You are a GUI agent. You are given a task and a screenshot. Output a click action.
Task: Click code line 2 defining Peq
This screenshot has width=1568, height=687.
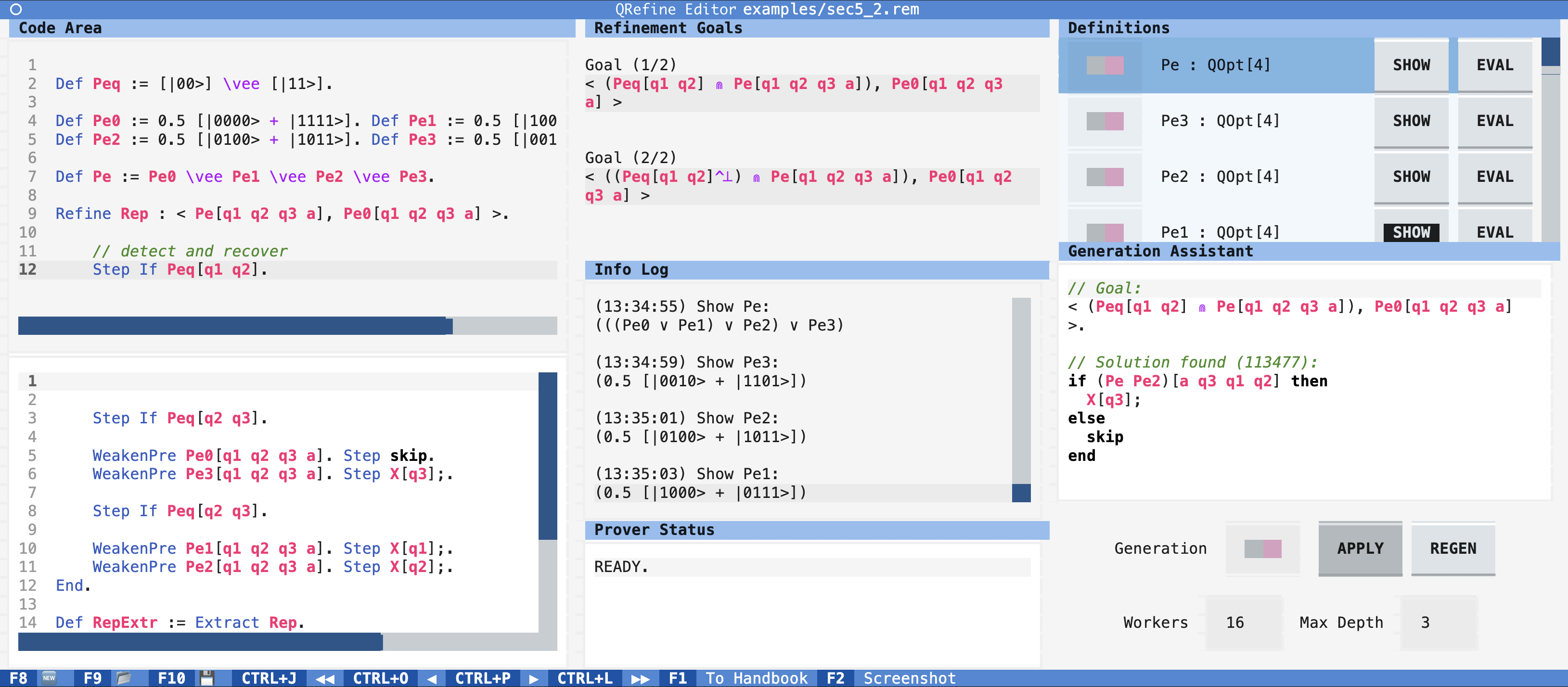[194, 84]
